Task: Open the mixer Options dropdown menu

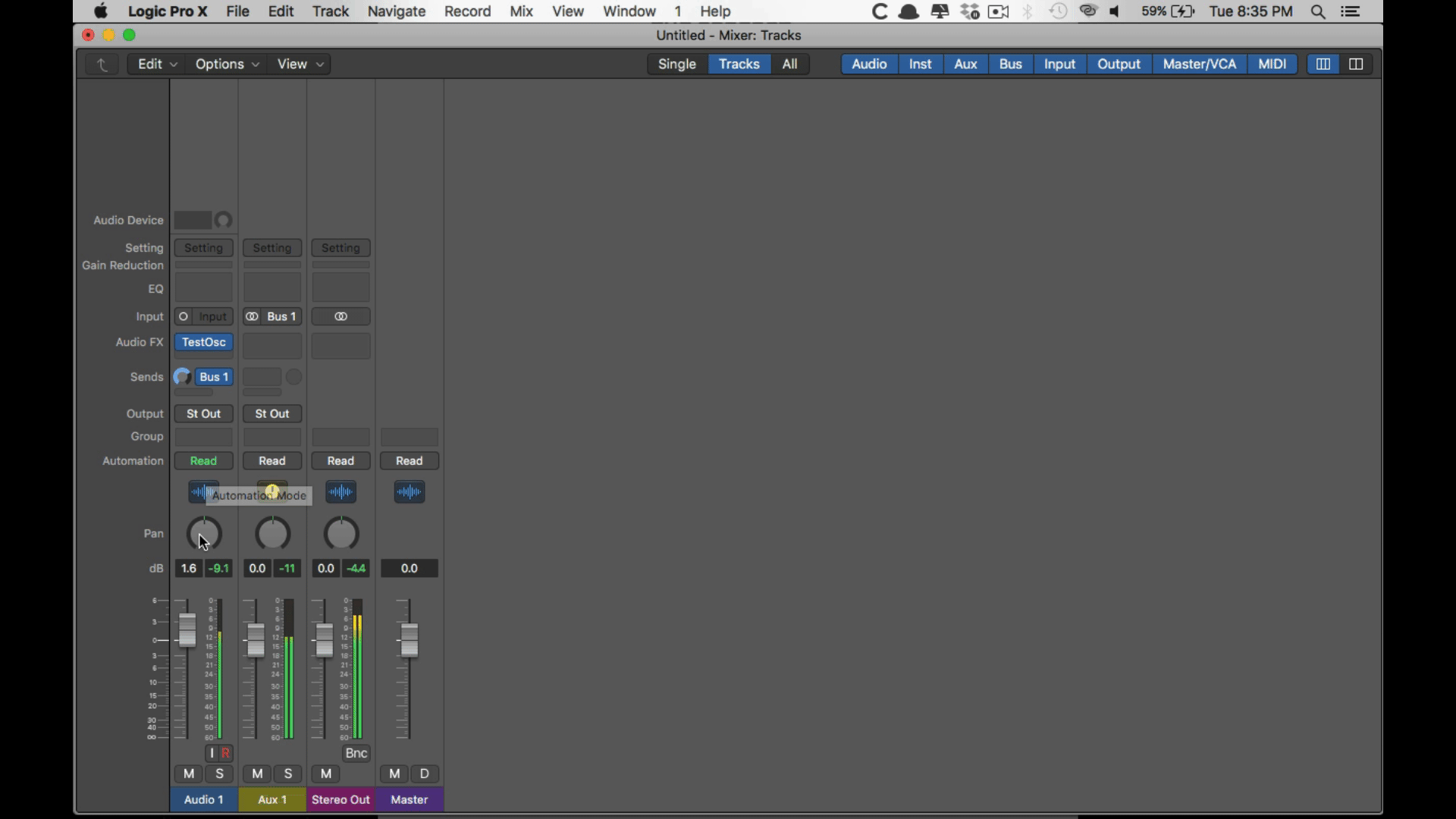Action: 227,64
